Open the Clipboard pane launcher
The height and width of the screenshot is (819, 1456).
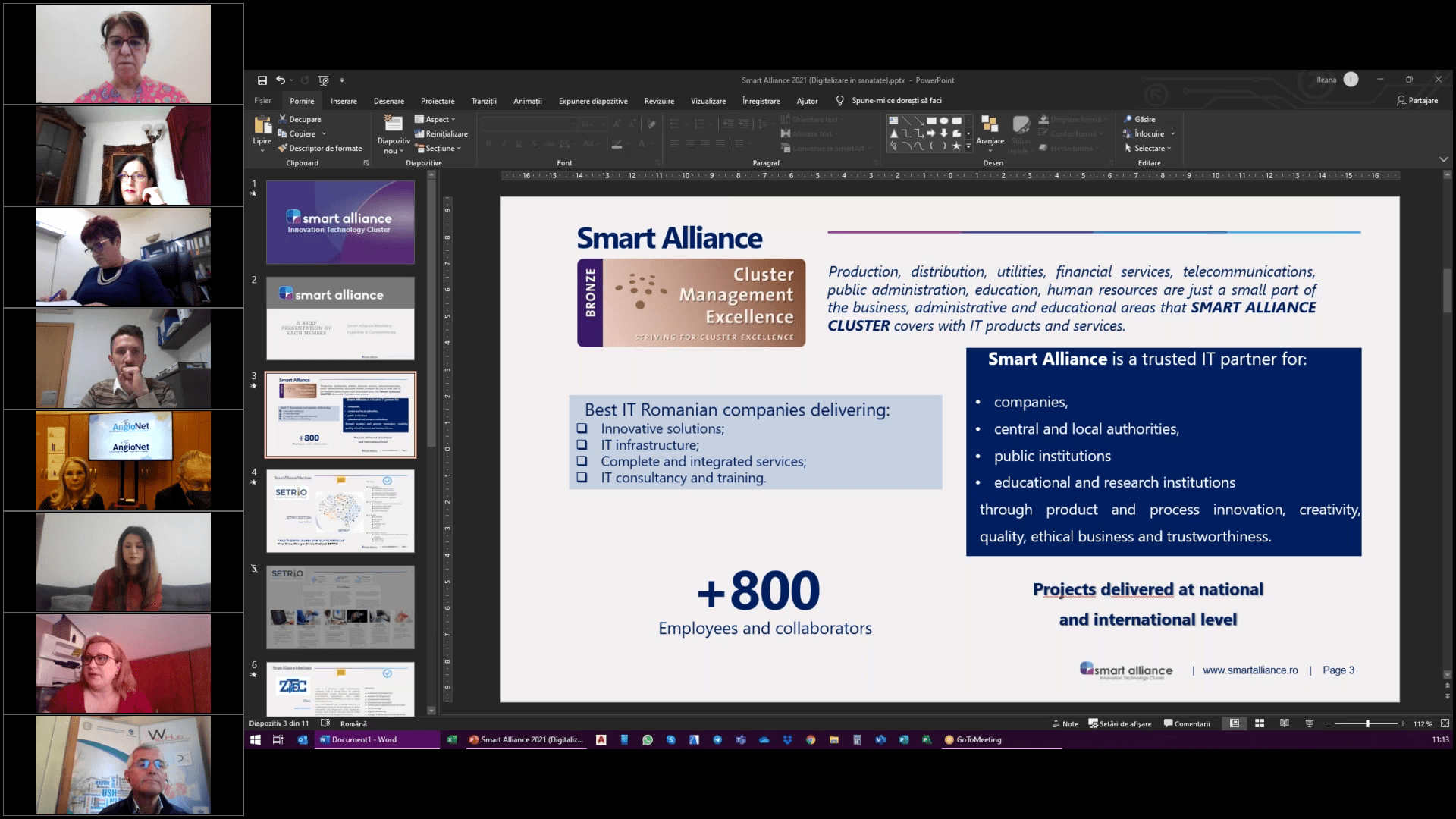click(366, 163)
